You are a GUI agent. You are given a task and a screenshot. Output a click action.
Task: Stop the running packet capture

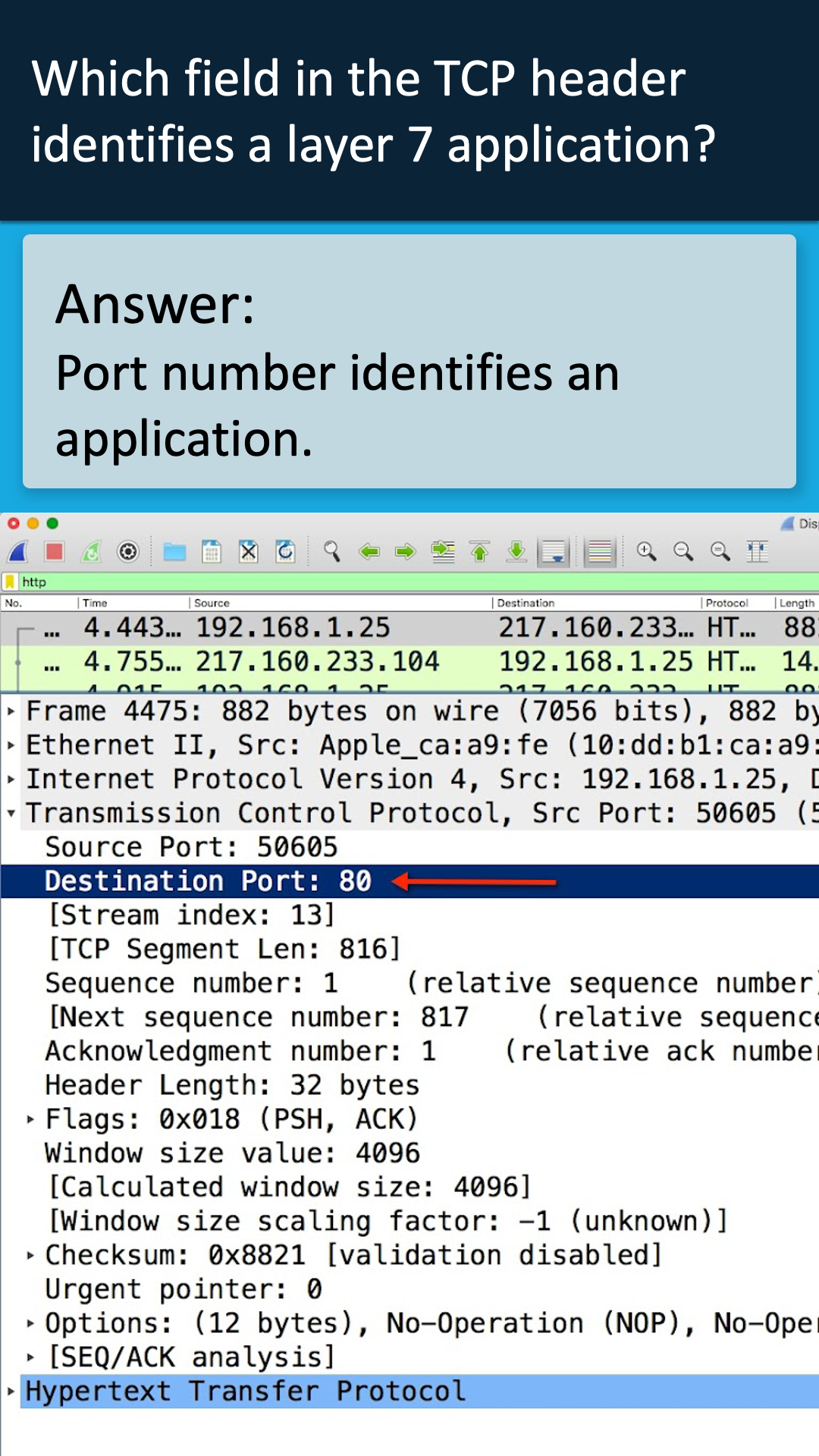point(55,551)
